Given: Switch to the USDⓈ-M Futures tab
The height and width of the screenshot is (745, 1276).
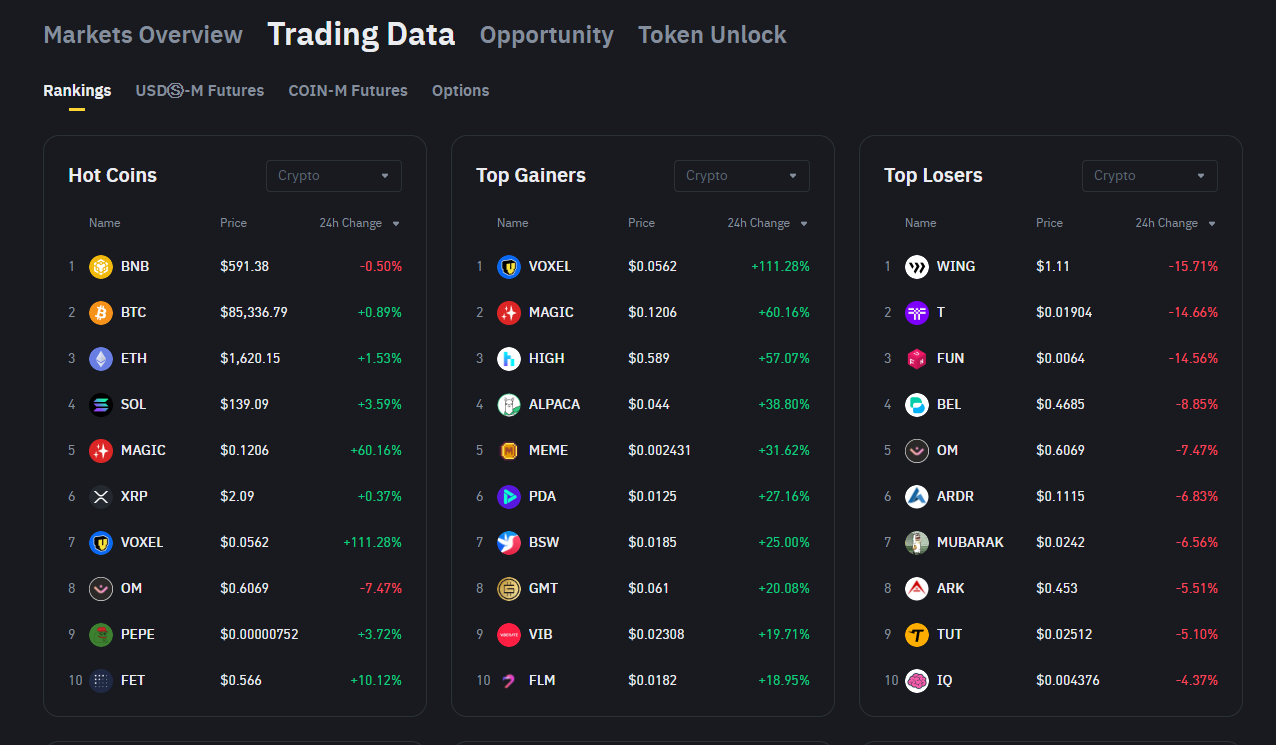Looking at the screenshot, I should click(200, 90).
